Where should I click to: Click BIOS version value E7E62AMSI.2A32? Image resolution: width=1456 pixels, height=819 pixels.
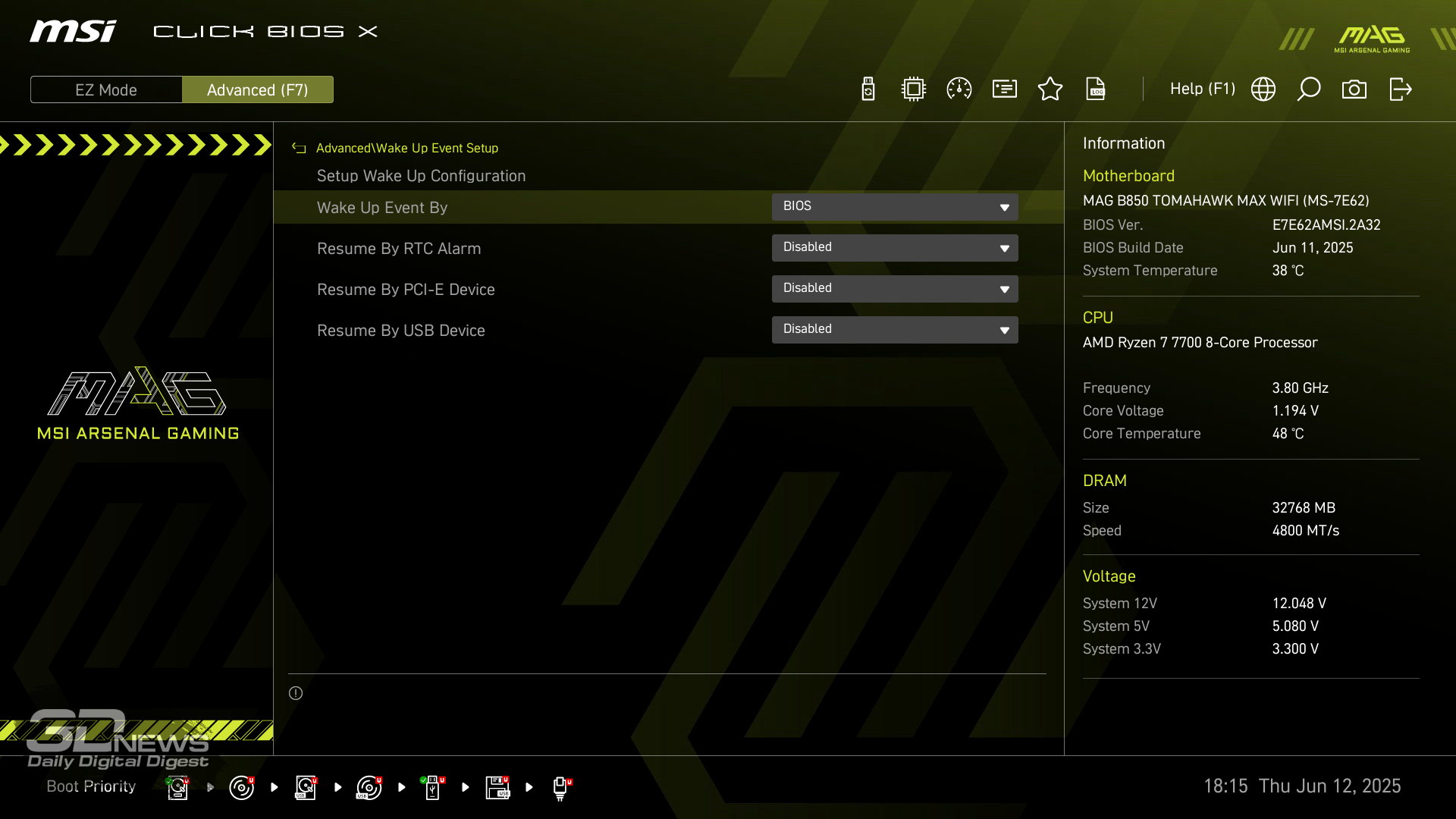click(x=1326, y=225)
